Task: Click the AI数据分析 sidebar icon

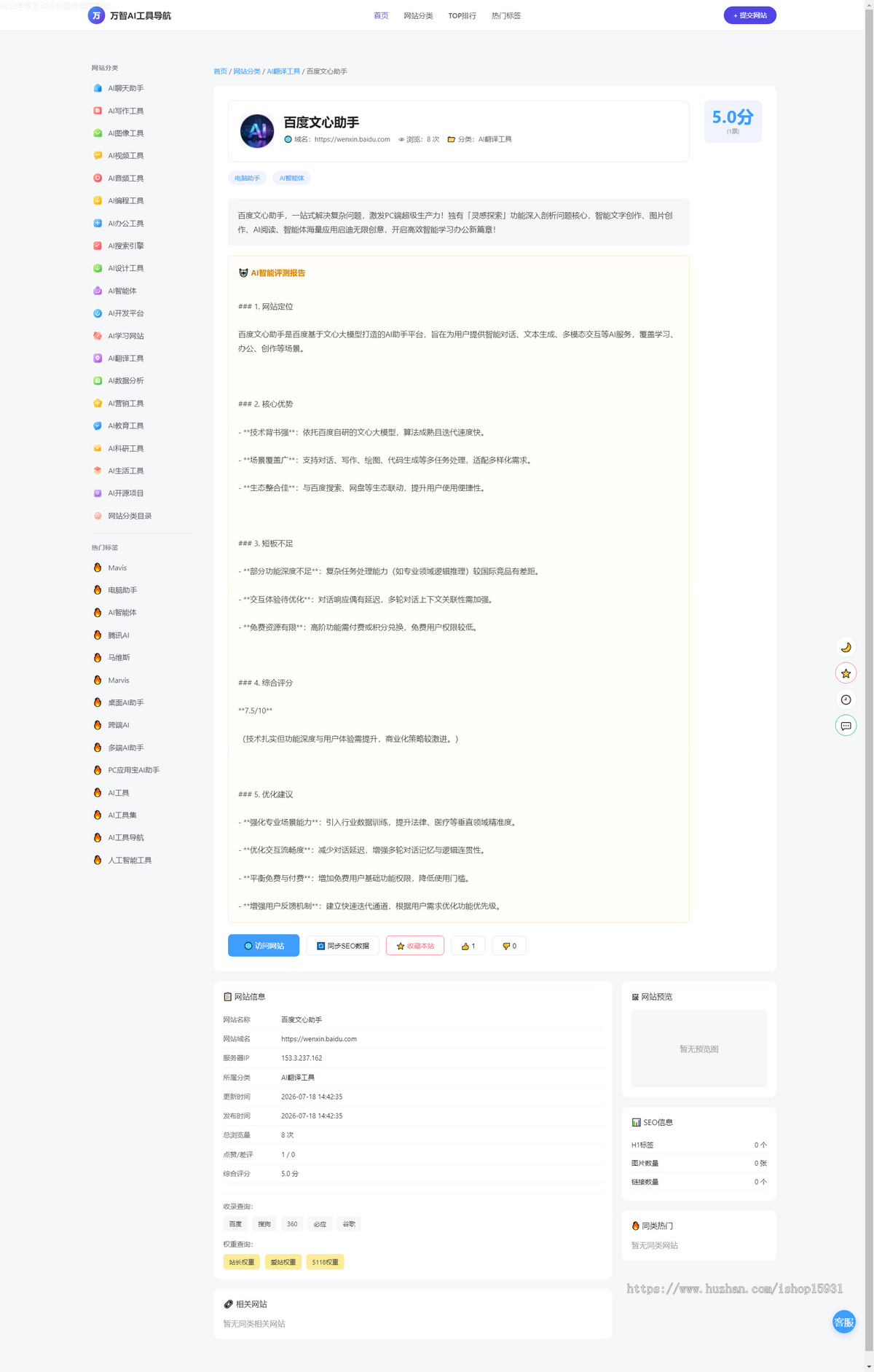Action: [98, 380]
